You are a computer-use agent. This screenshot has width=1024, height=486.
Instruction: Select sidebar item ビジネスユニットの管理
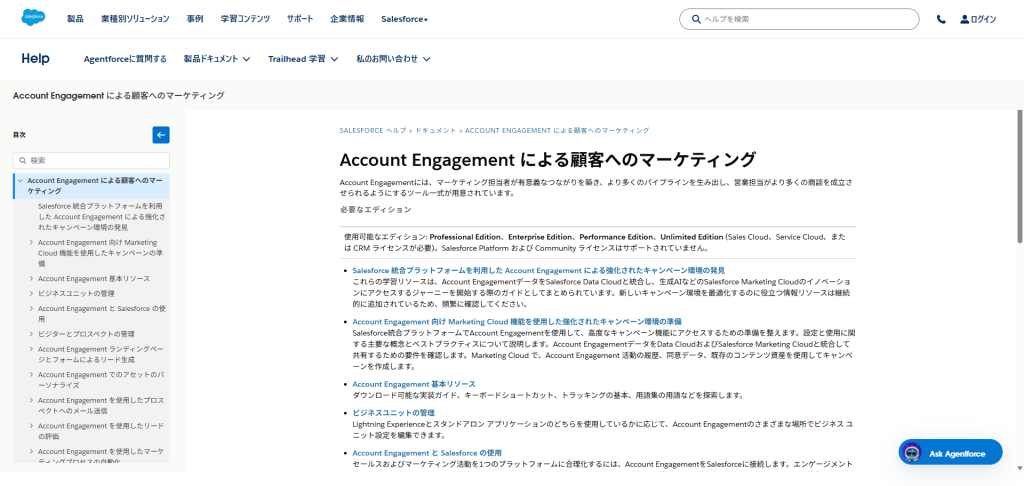click(x=76, y=294)
